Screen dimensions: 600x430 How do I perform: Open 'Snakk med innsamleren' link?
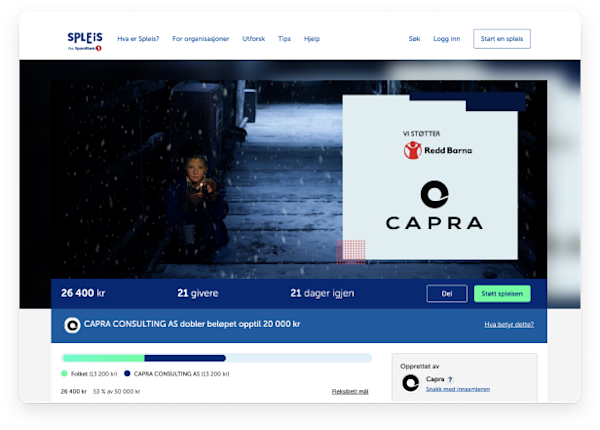(458, 389)
